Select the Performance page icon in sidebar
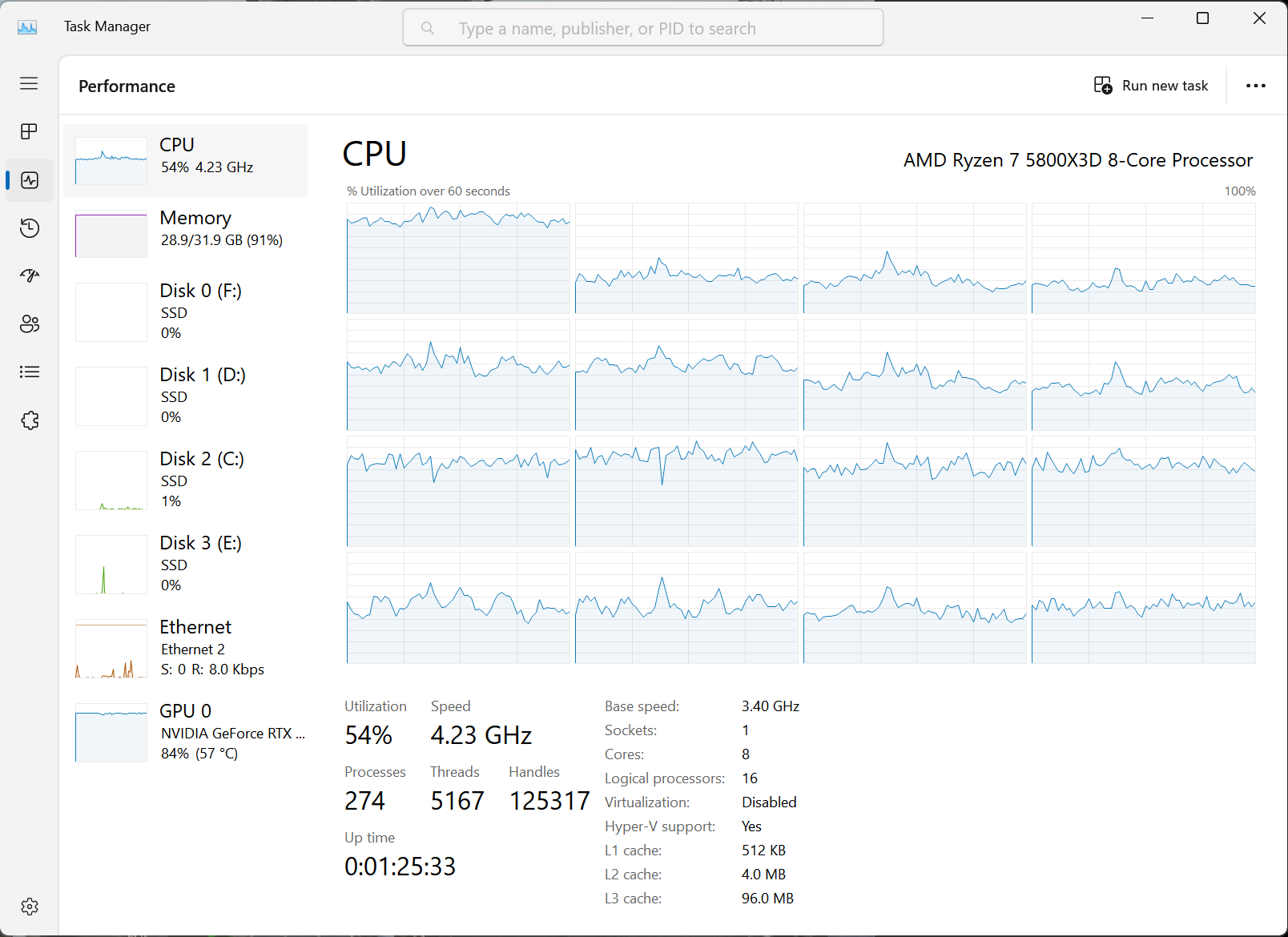The height and width of the screenshot is (937, 1288). (x=30, y=180)
